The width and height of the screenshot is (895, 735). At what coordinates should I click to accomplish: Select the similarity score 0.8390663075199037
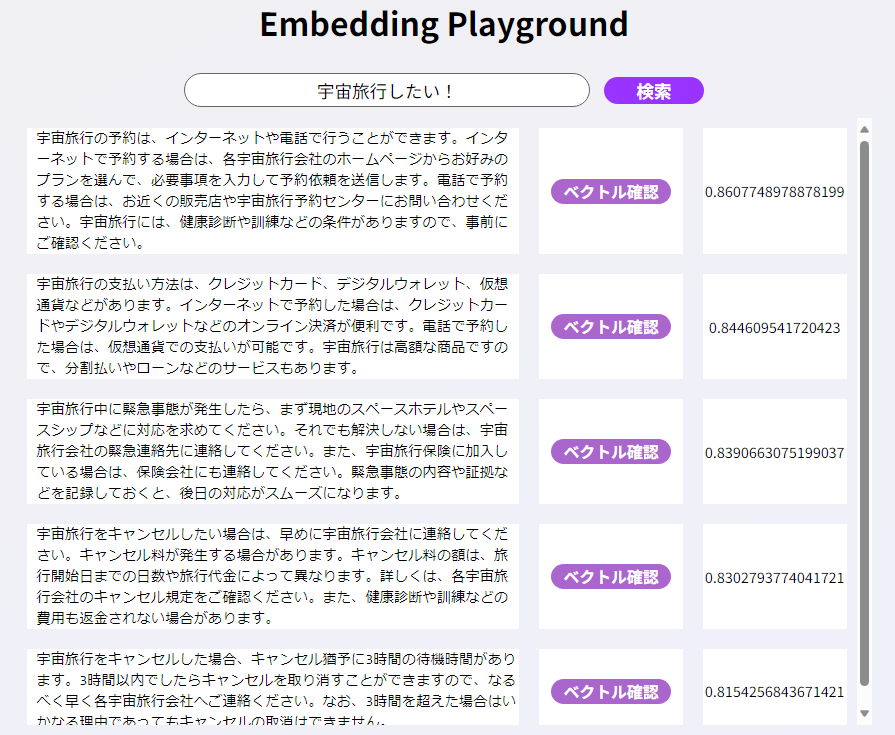(774, 451)
